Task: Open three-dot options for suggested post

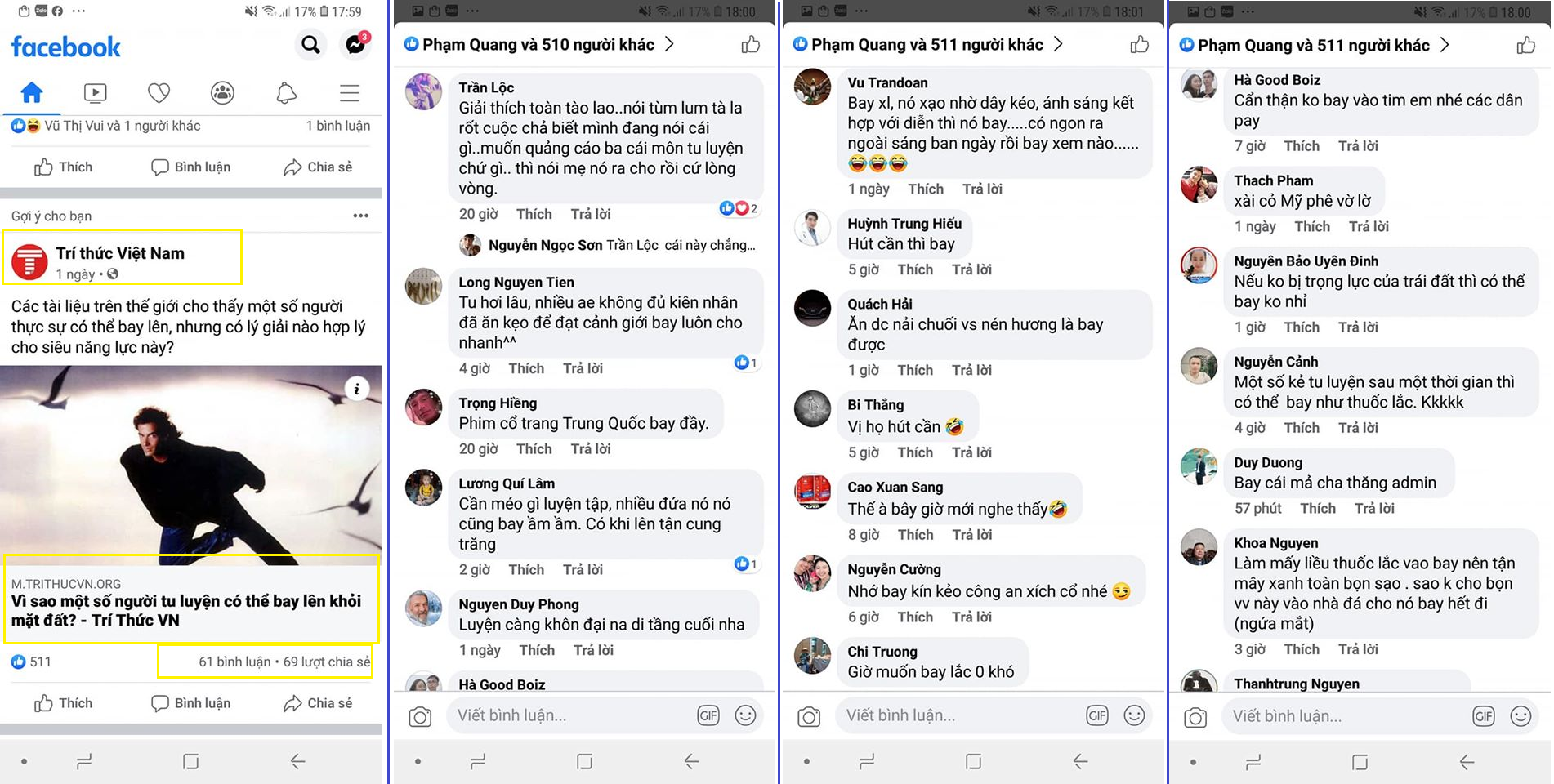Action: click(361, 216)
